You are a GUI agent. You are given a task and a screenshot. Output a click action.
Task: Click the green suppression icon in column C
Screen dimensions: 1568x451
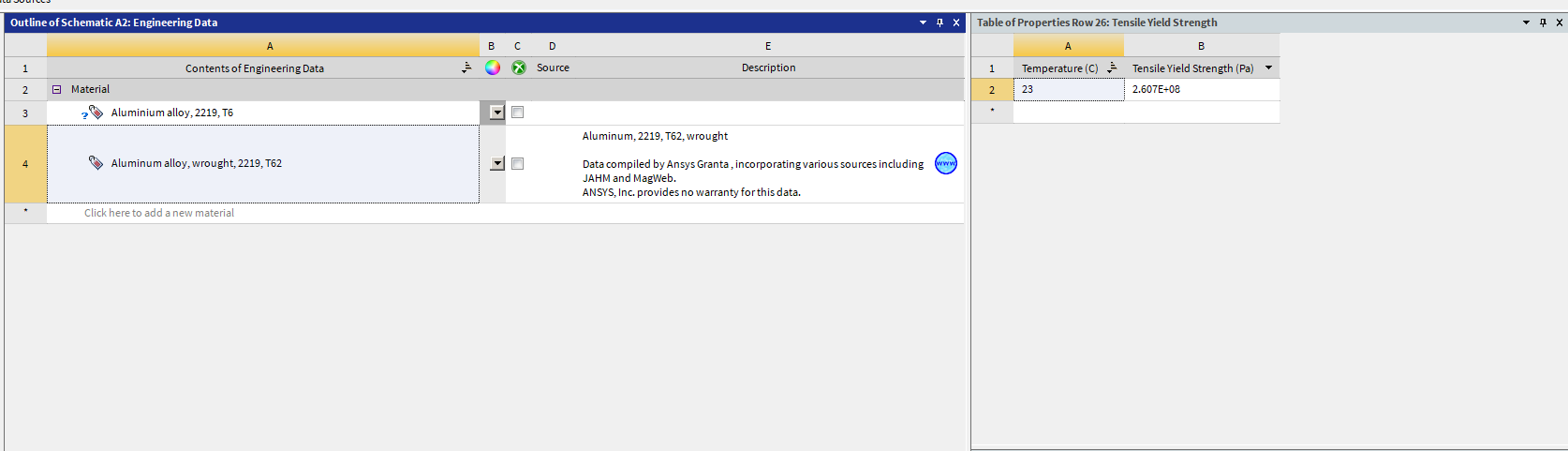pyautogui.click(x=518, y=68)
